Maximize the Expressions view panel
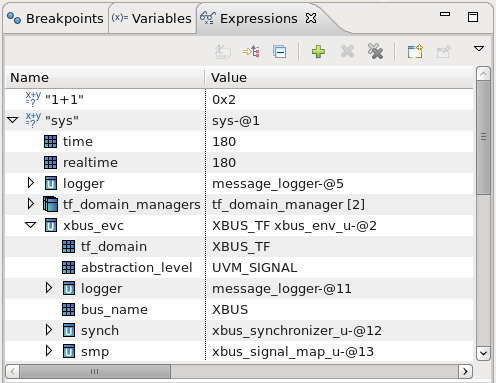 [473, 17]
